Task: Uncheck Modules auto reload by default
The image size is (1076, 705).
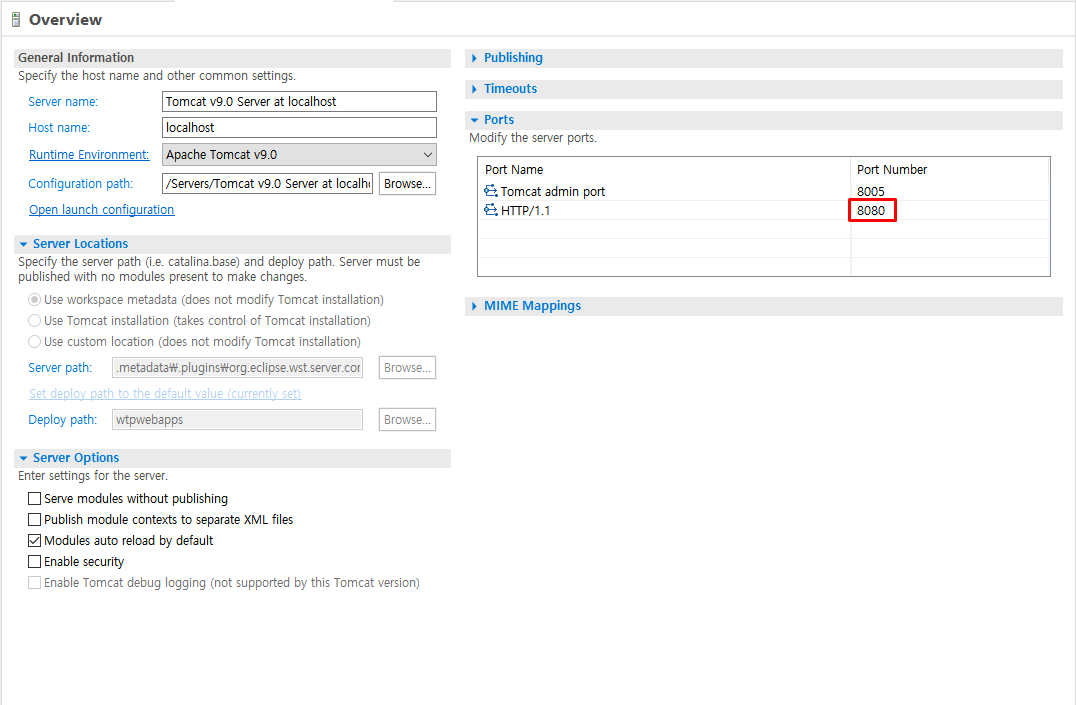Action: click(x=34, y=540)
